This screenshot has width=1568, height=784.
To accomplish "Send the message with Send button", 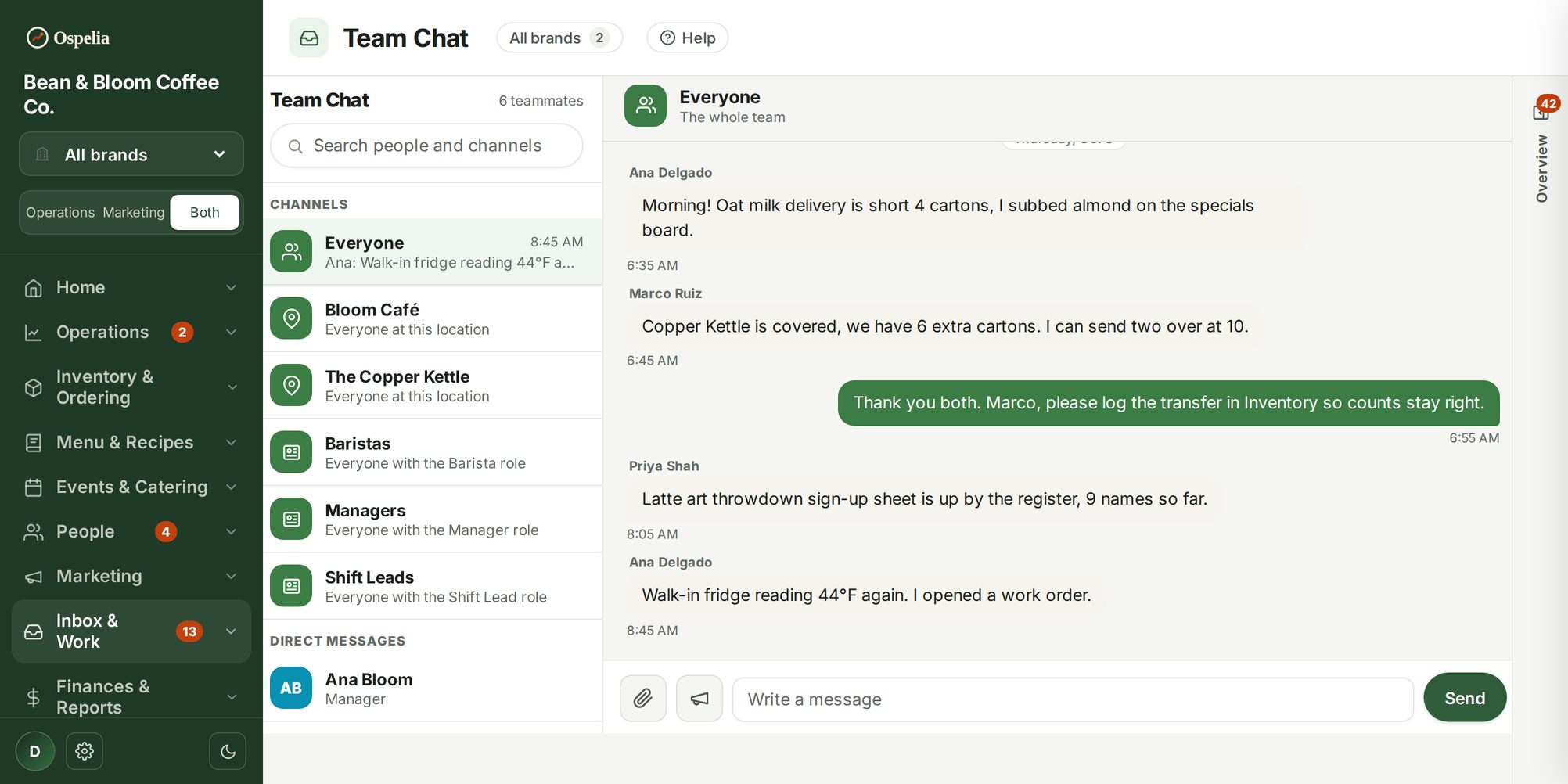I will tap(1465, 698).
